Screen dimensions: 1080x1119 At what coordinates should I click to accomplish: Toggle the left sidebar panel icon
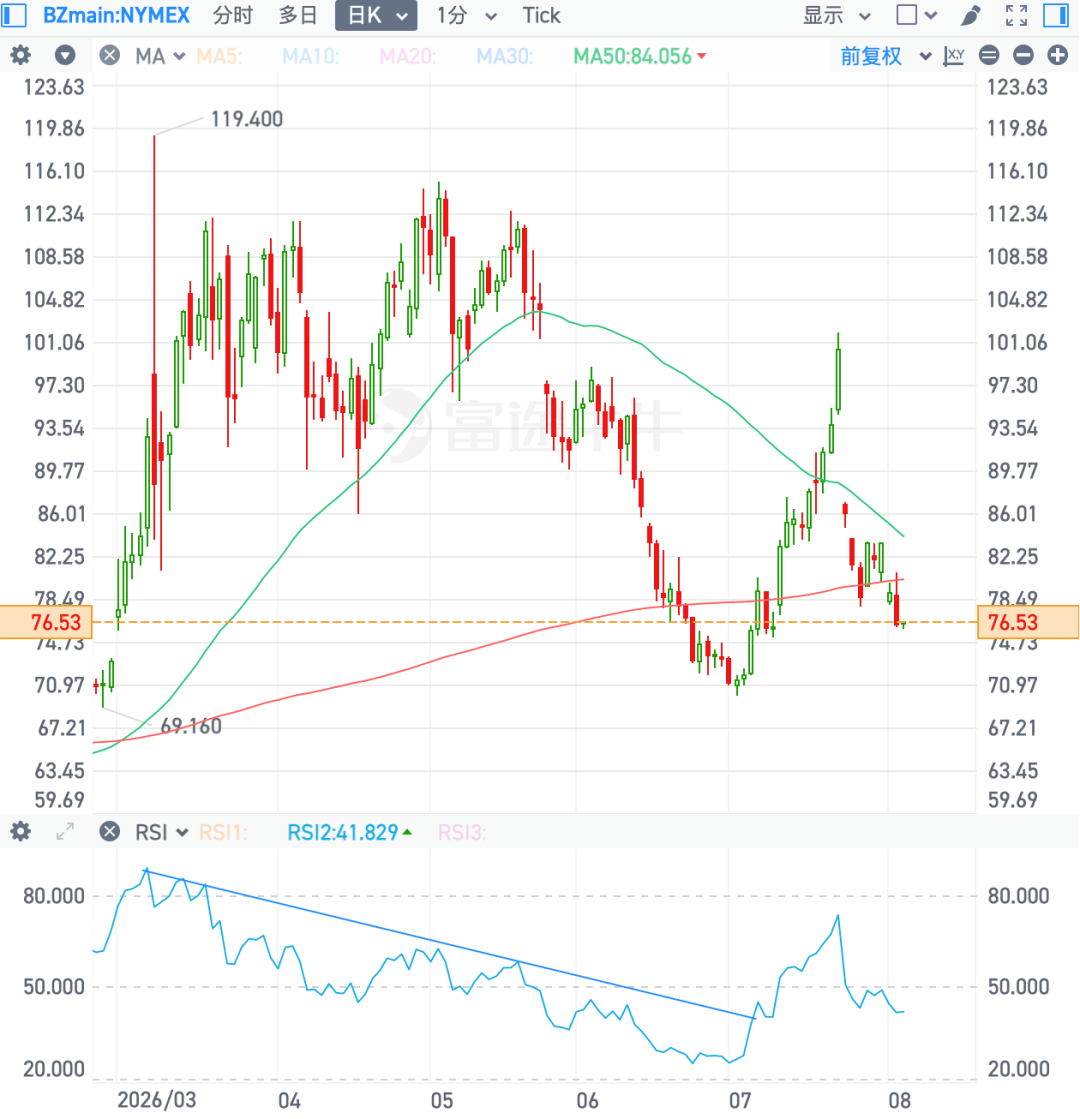pos(14,15)
